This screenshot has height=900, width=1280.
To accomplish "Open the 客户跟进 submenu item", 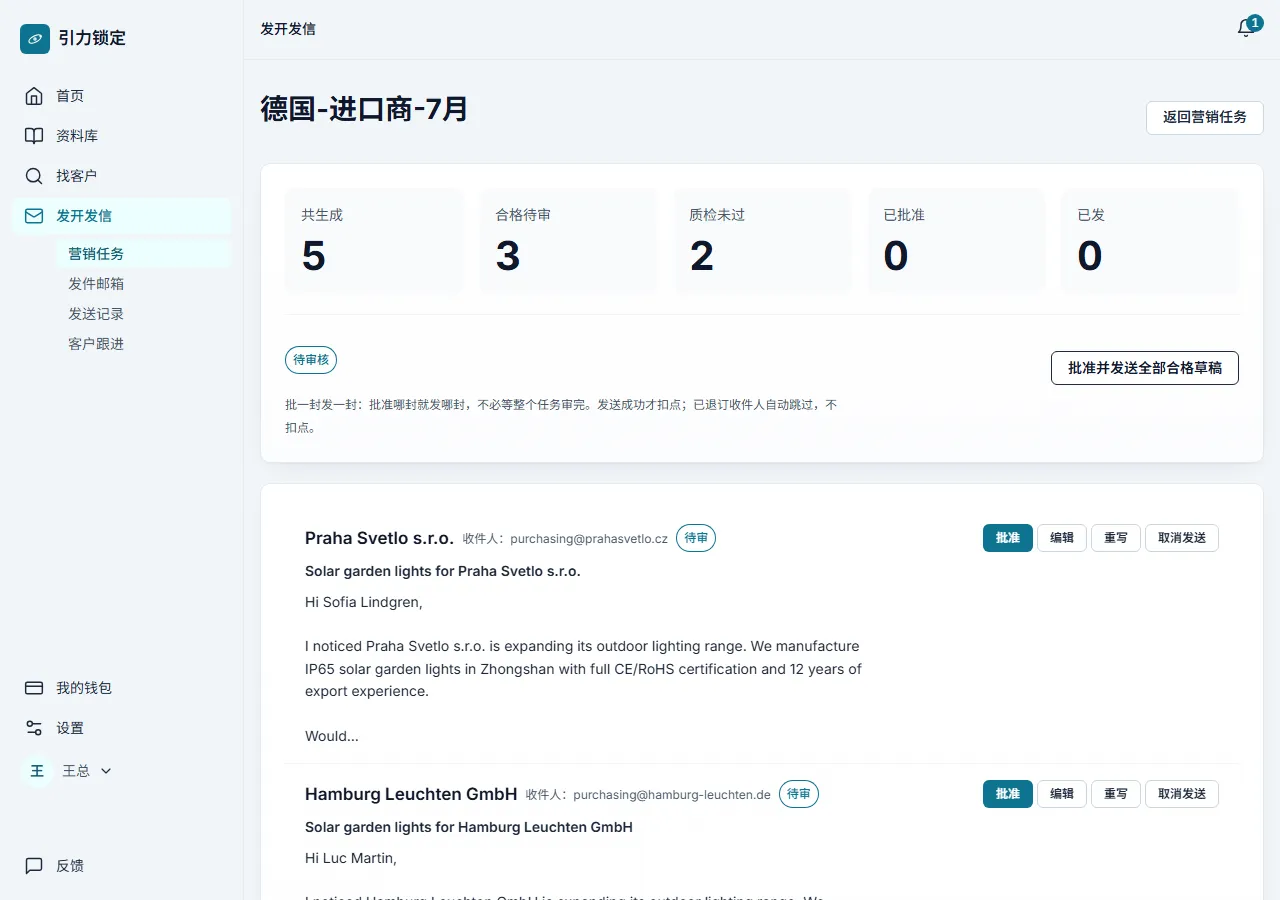I will pos(143,344).
